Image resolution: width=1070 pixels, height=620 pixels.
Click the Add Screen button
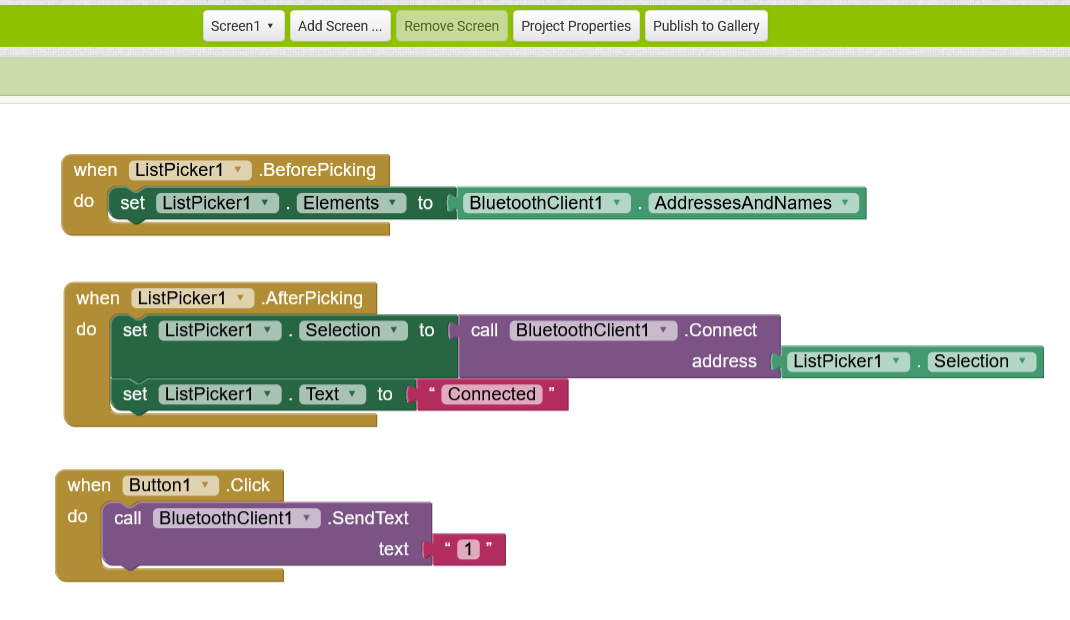340,25
